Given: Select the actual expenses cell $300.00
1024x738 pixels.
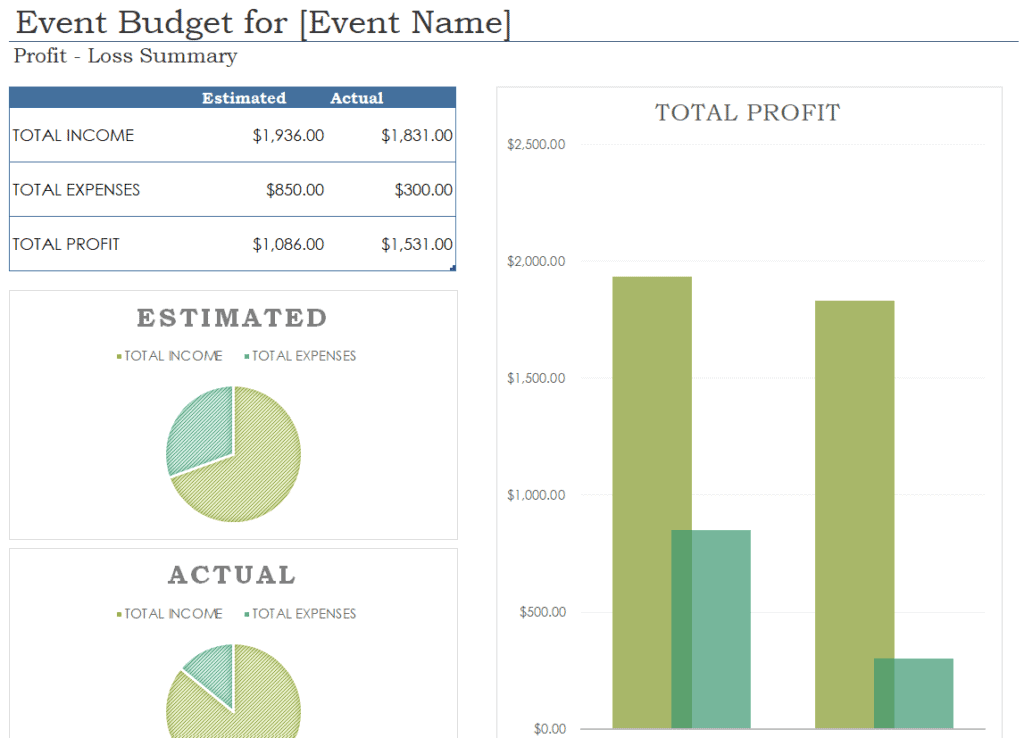Looking at the screenshot, I should [423, 190].
